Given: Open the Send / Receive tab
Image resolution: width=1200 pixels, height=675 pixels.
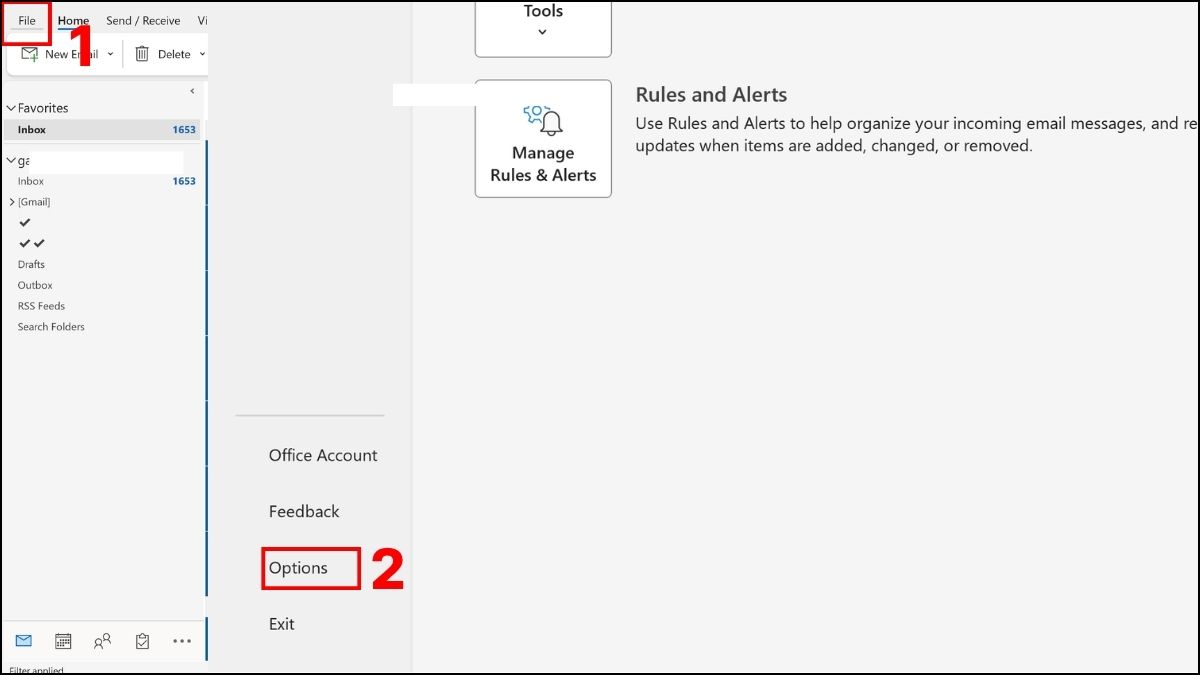Looking at the screenshot, I should click(x=143, y=20).
